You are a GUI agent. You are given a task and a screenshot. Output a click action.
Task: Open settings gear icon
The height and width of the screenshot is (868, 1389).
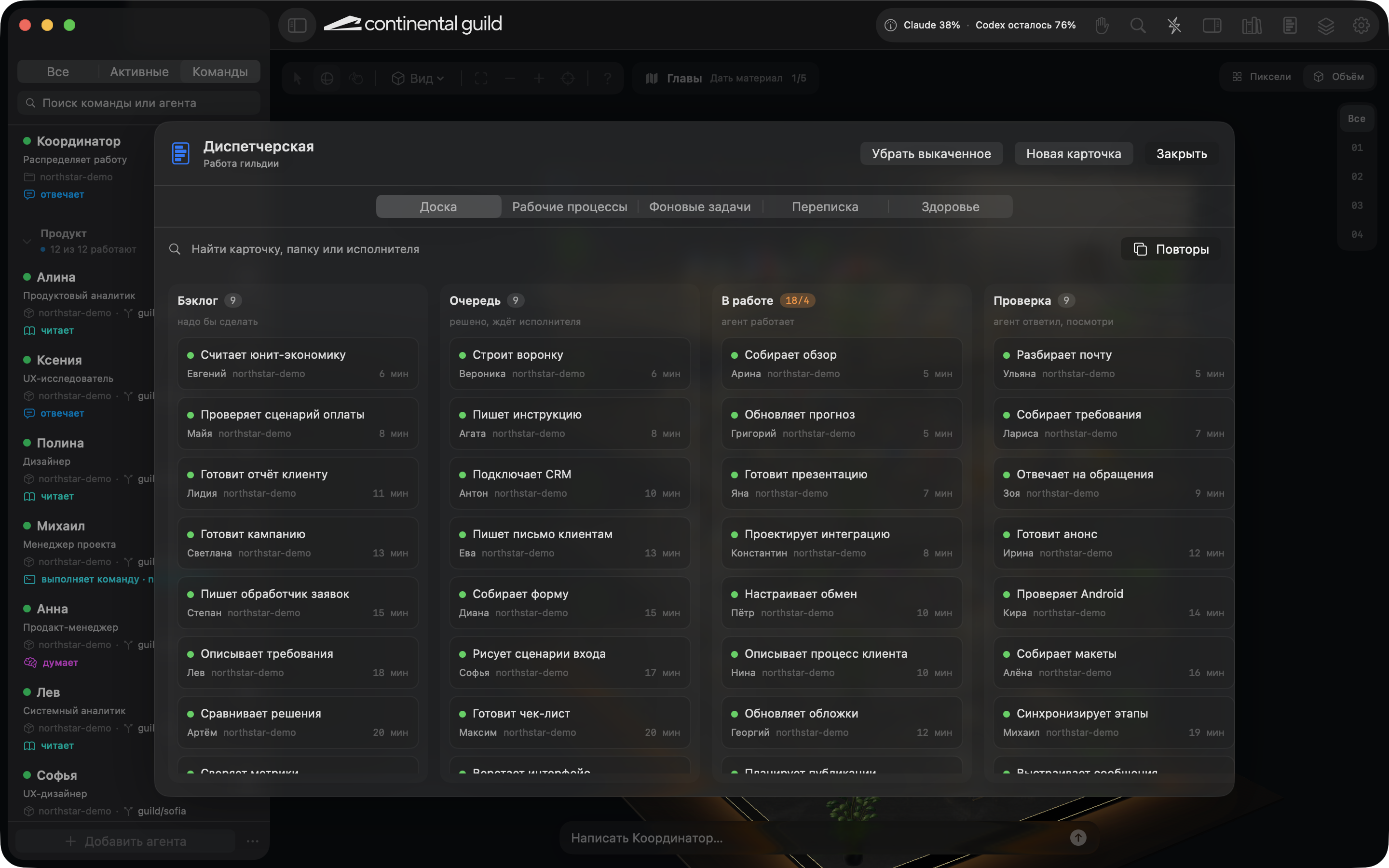tap(1361, 25)
